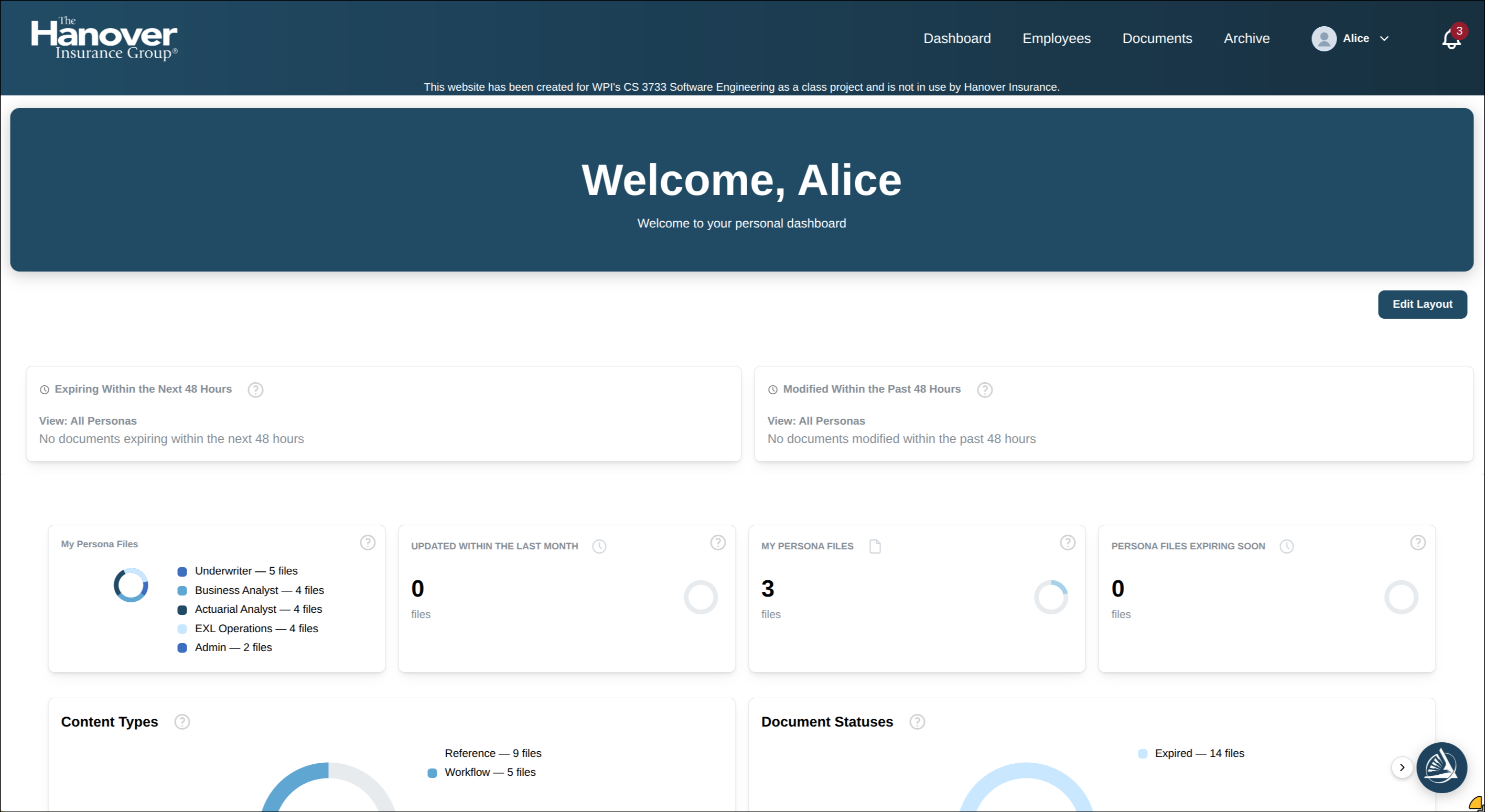This screenshot has height=812, width=1485.
Task: Click the WPI class project disclaimer text
Action: [x=741, y=87]
